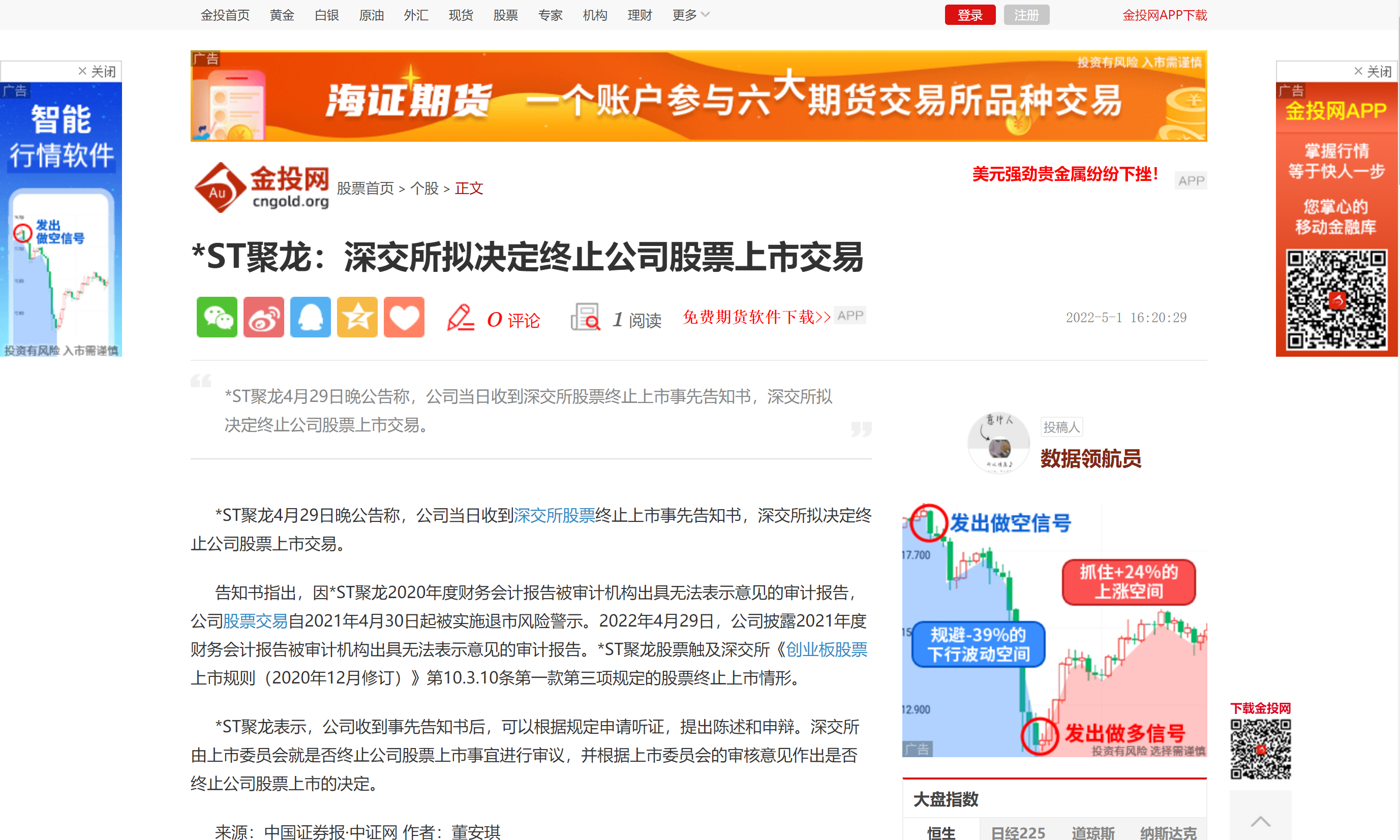Share to Qzone star icon
Viewport: 1400px width, 840px height.
coord(357,317)
